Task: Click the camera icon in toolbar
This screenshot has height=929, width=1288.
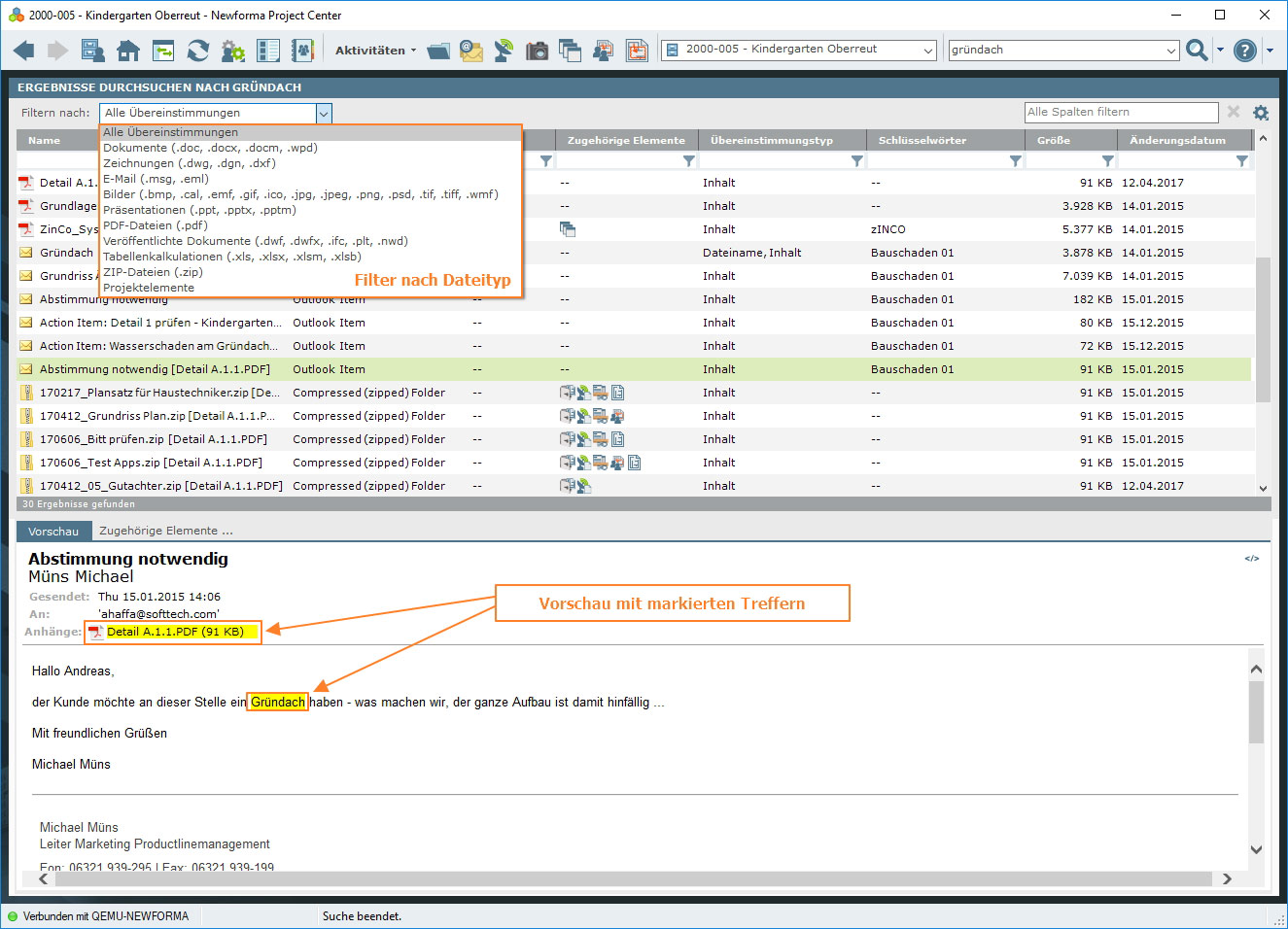Action: pos(537,51)
